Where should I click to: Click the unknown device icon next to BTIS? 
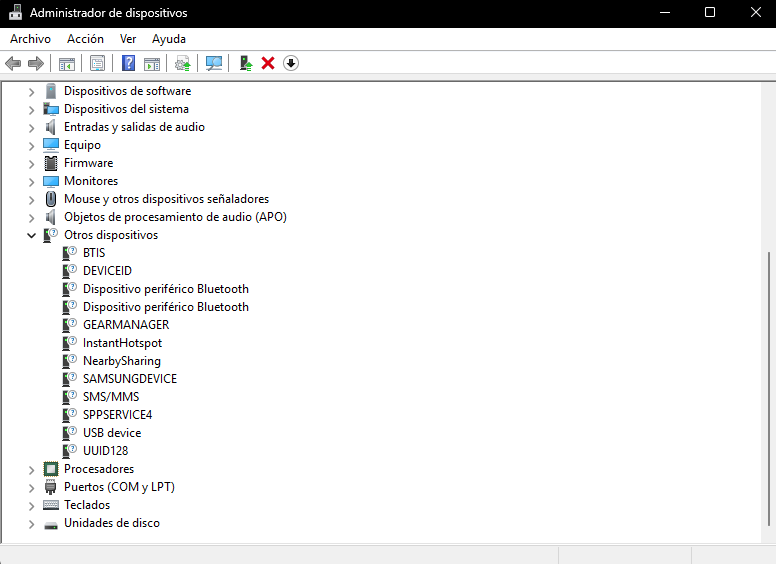69,253
